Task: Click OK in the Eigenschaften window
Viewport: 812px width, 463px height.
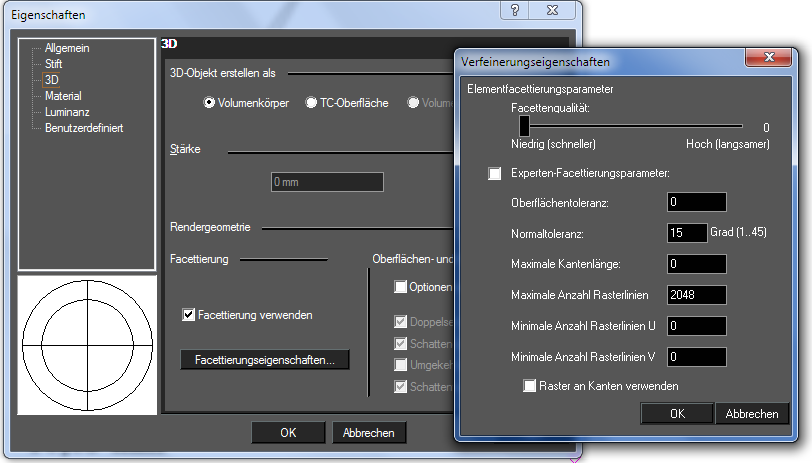Action: [x=288, y=433]
